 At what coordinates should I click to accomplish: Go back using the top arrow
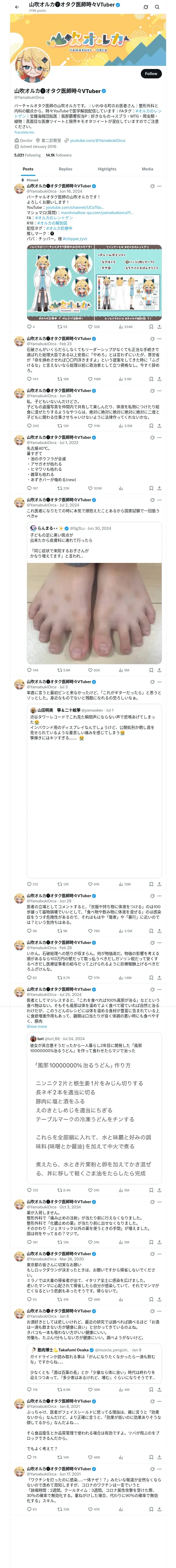pos(17,7)
